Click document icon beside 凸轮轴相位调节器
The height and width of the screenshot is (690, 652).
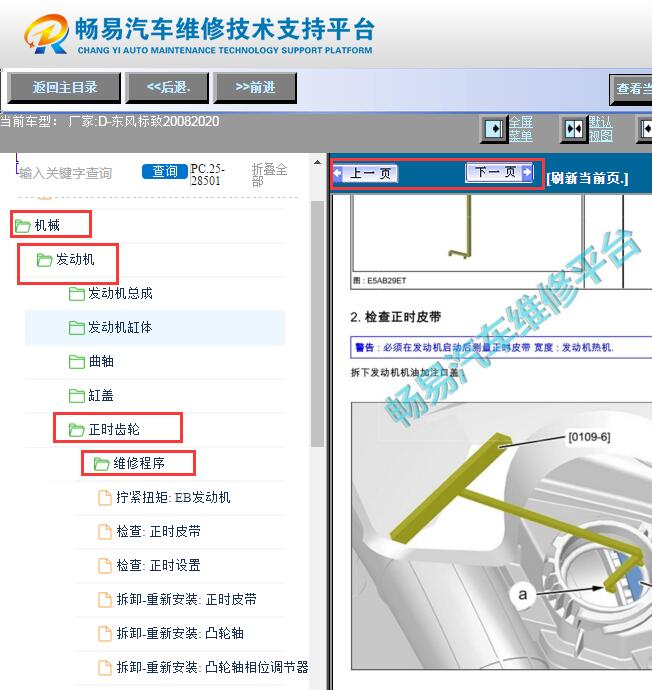click(x=104, y=668)
